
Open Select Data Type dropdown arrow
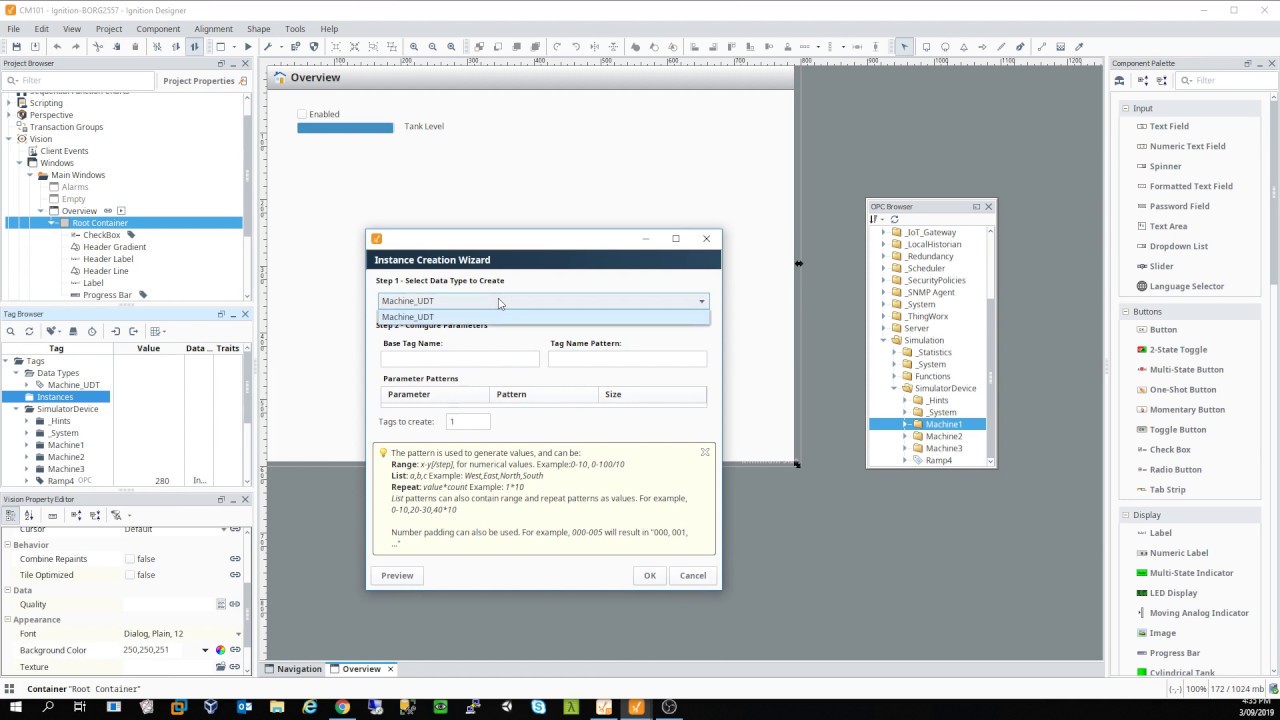point(701,301)
